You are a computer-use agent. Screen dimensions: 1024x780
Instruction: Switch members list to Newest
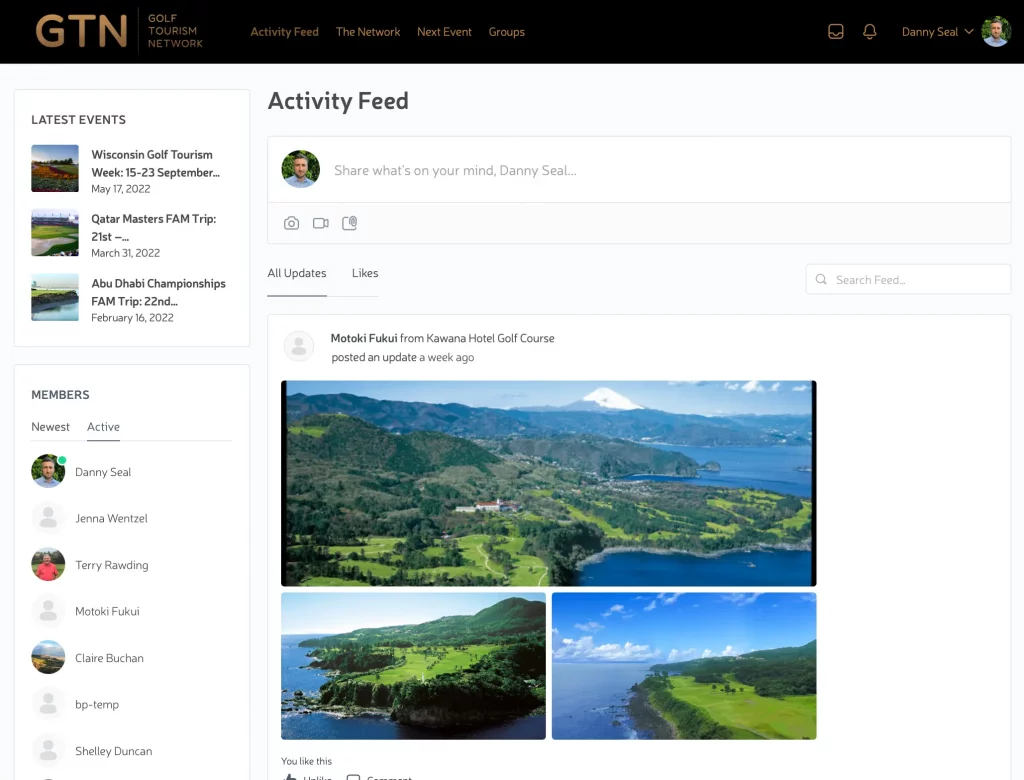[50, 427]
